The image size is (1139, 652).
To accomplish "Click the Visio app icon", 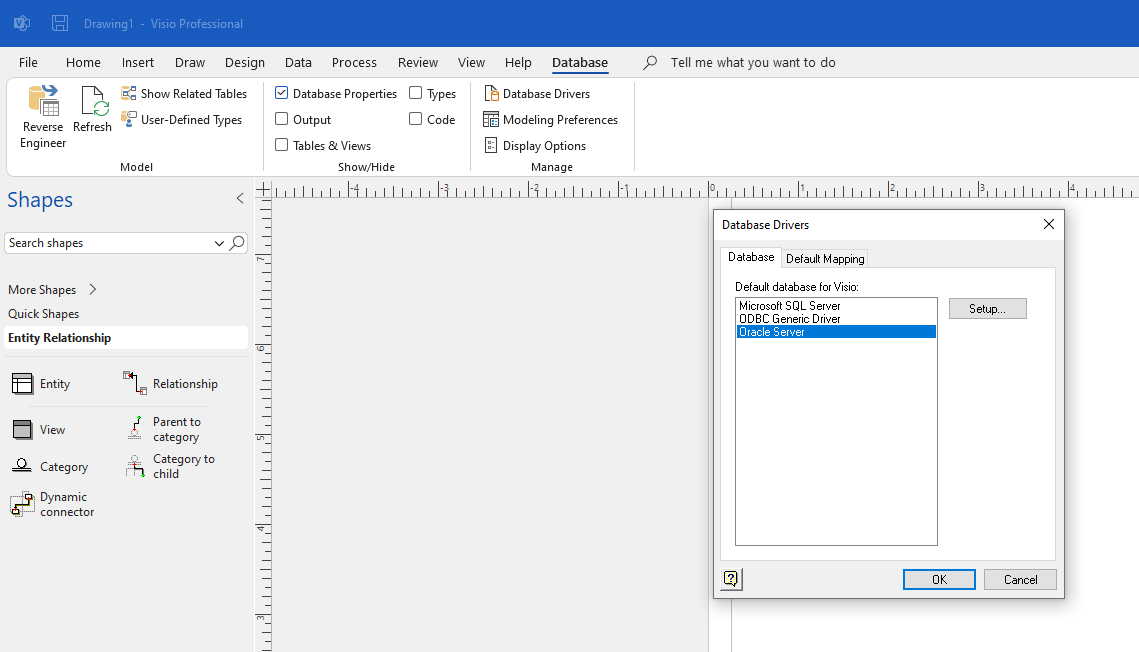I will pos(22,23).
